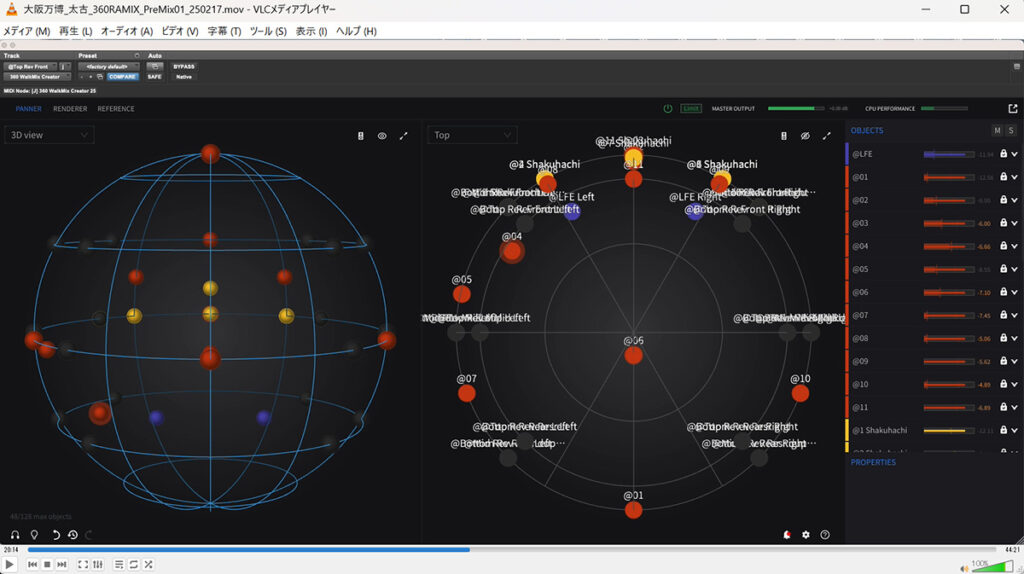Select object @04 in the Top view
The width and height of the screenshot is (1024, 574).
click(512, 252)
